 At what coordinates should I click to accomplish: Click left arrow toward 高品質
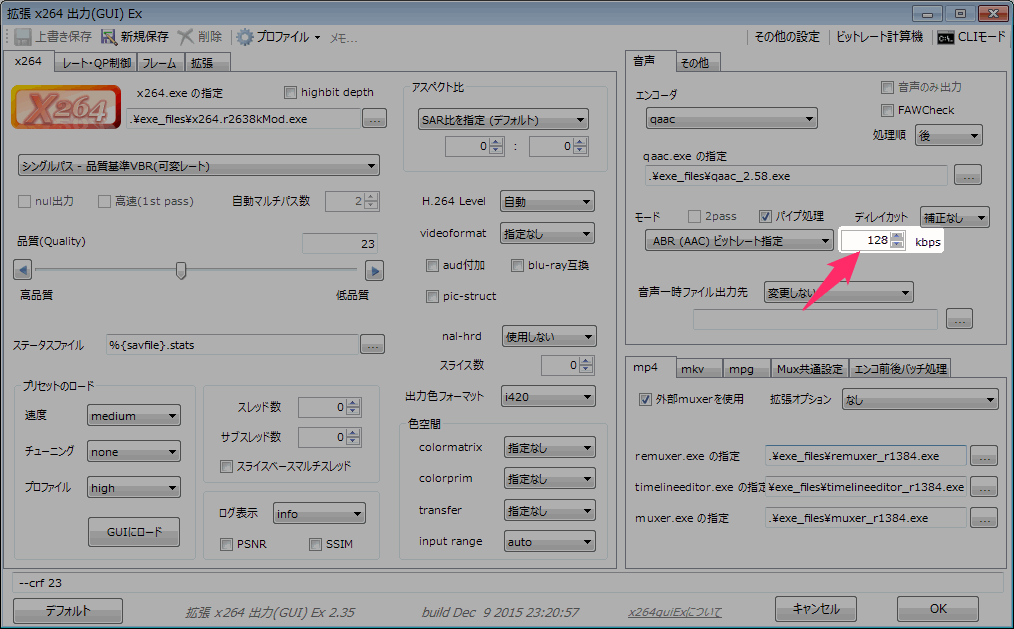(x=23, y=270)
